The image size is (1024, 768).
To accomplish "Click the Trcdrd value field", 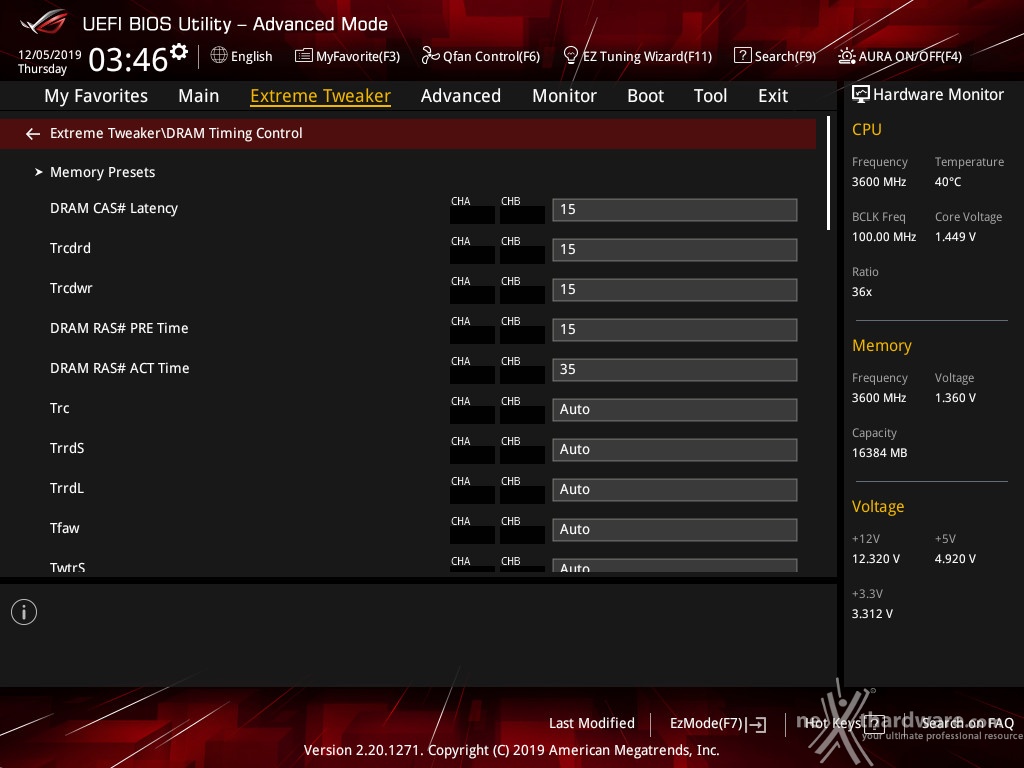I will click(x=675, y=249).
